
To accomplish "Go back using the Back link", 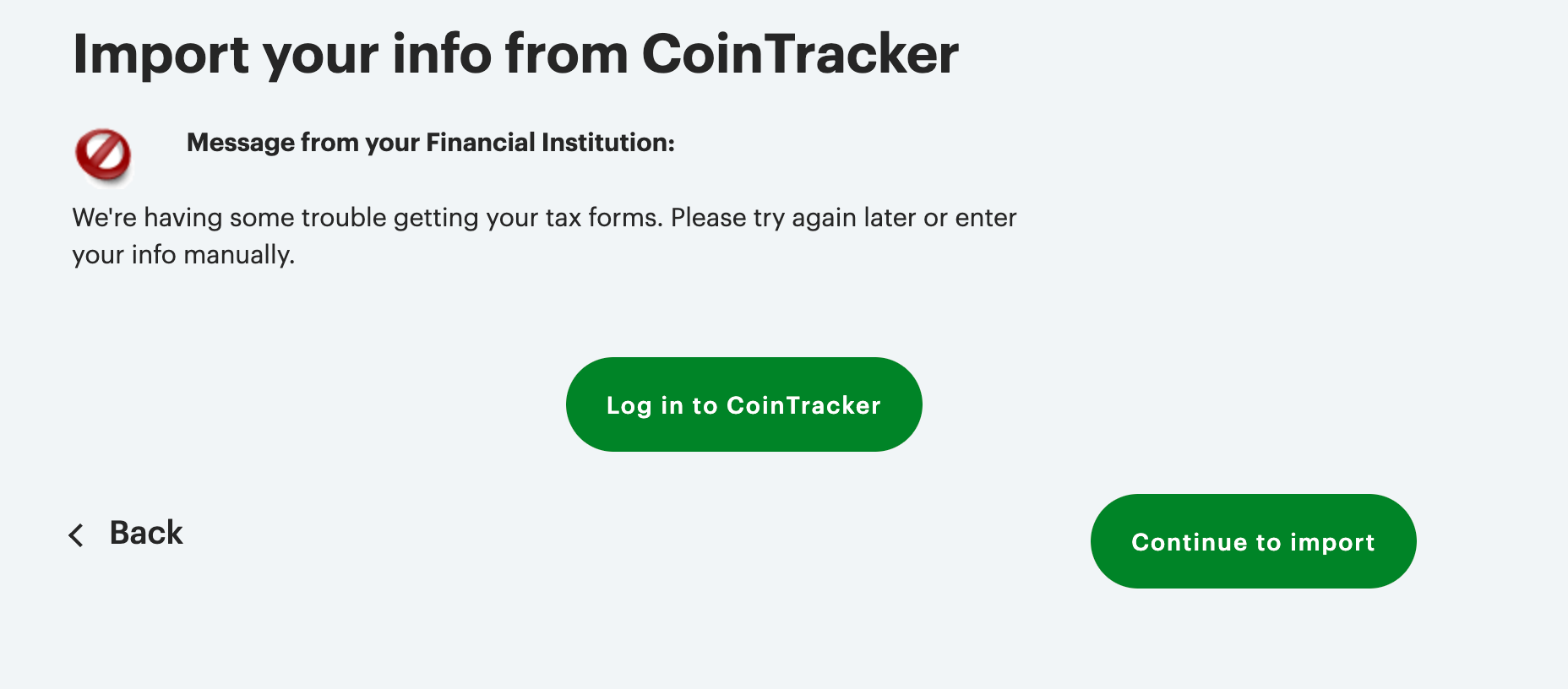I will (x=126, y=534).
